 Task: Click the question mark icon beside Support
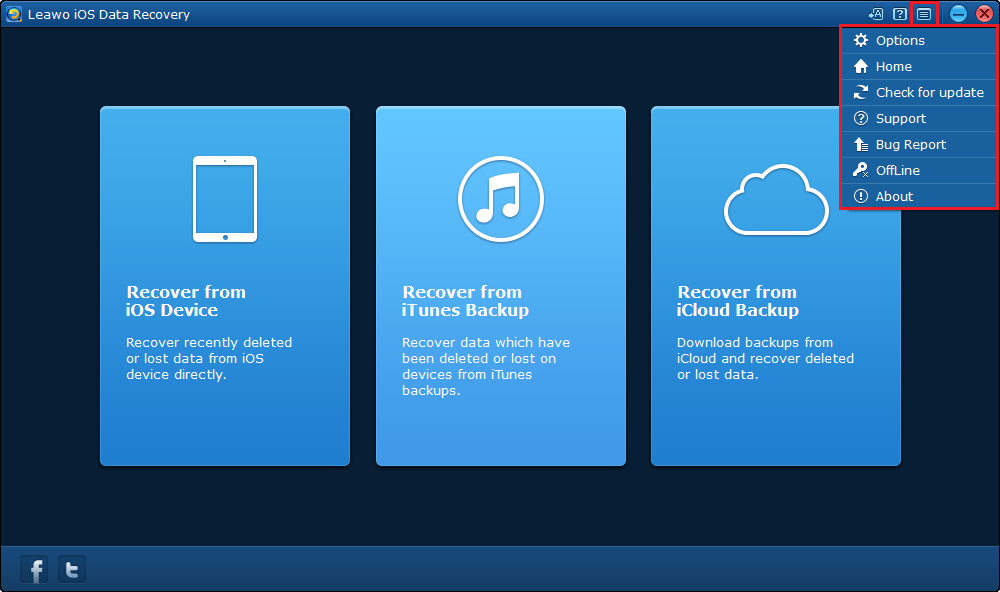[861, 119]
